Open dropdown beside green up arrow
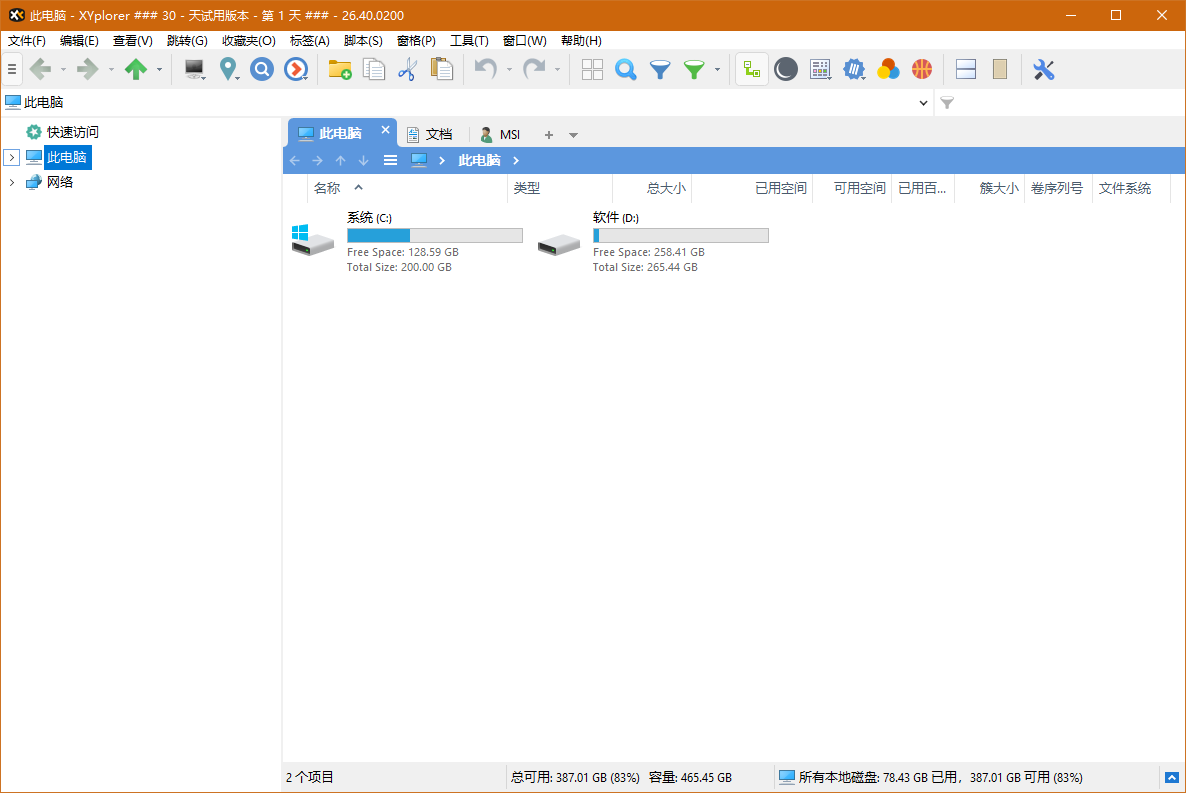The height and width of the screenshot is (793, 1186). (160, 70)
